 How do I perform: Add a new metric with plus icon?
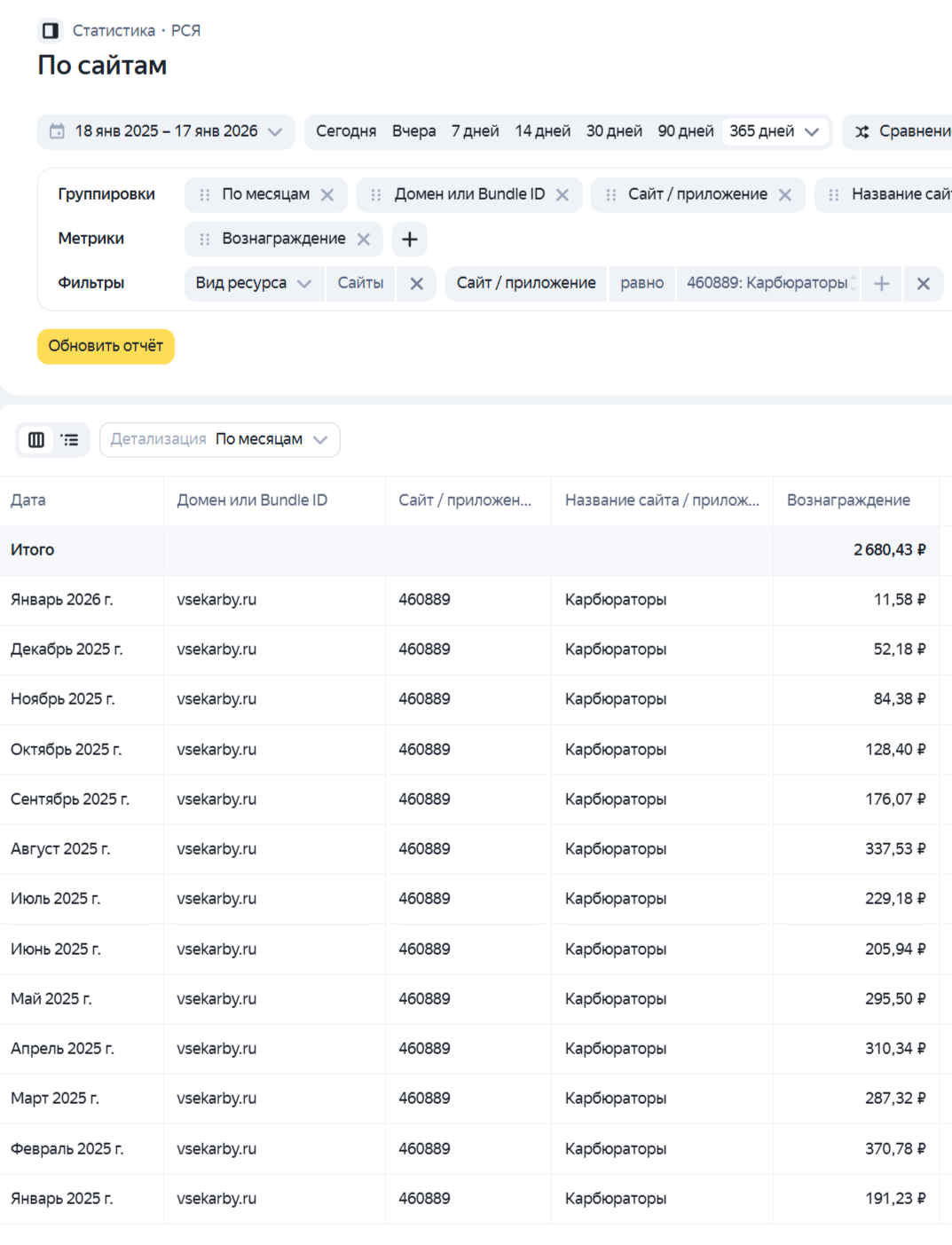(410, 240)
